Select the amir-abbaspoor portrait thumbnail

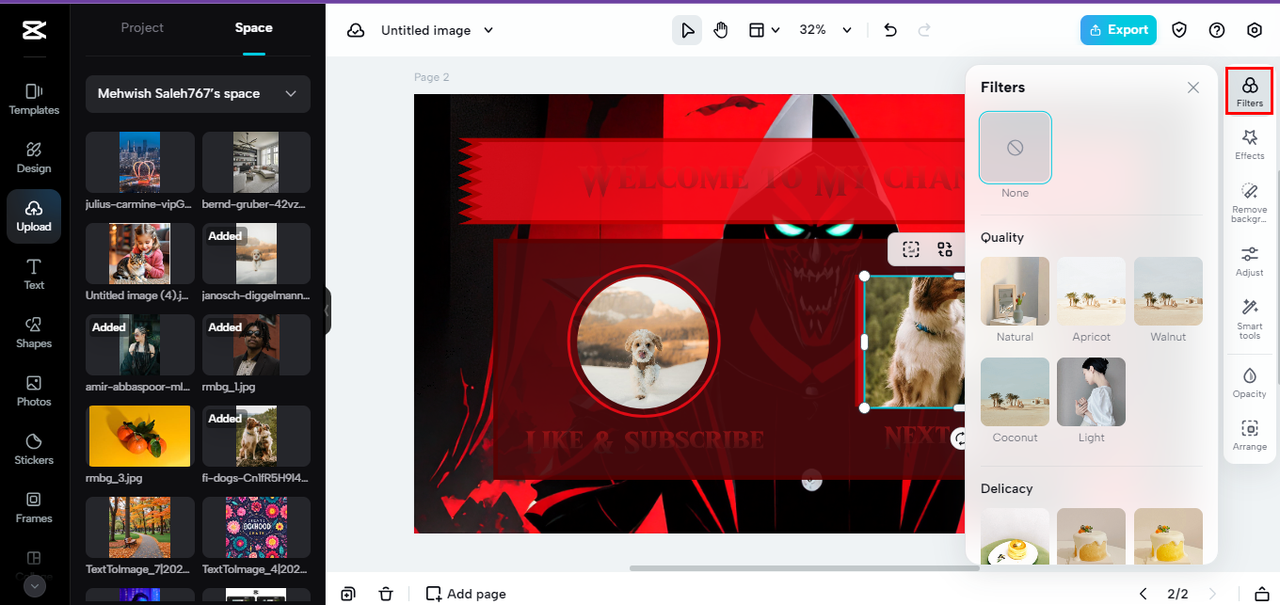140,345
